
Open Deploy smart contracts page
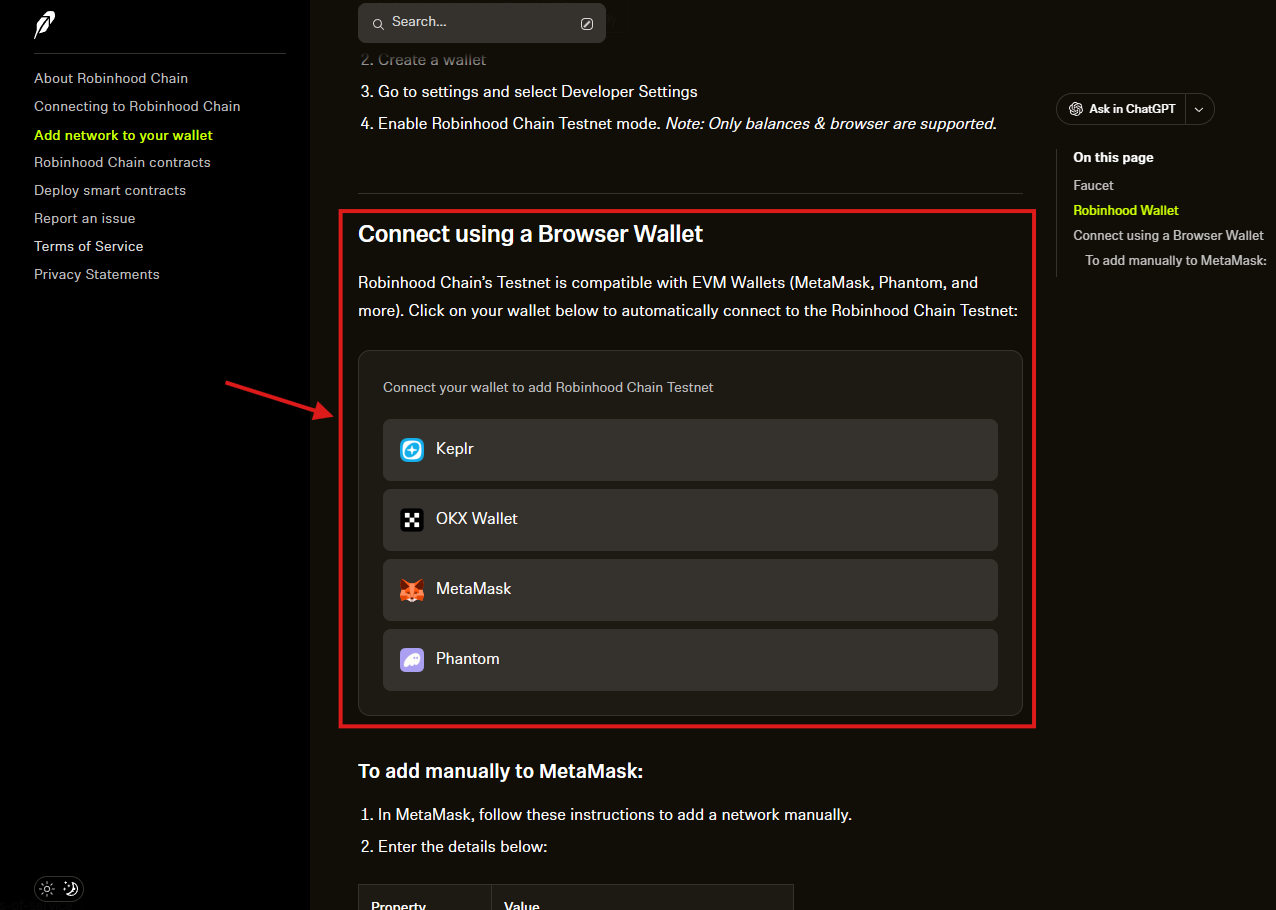(110, 190)
